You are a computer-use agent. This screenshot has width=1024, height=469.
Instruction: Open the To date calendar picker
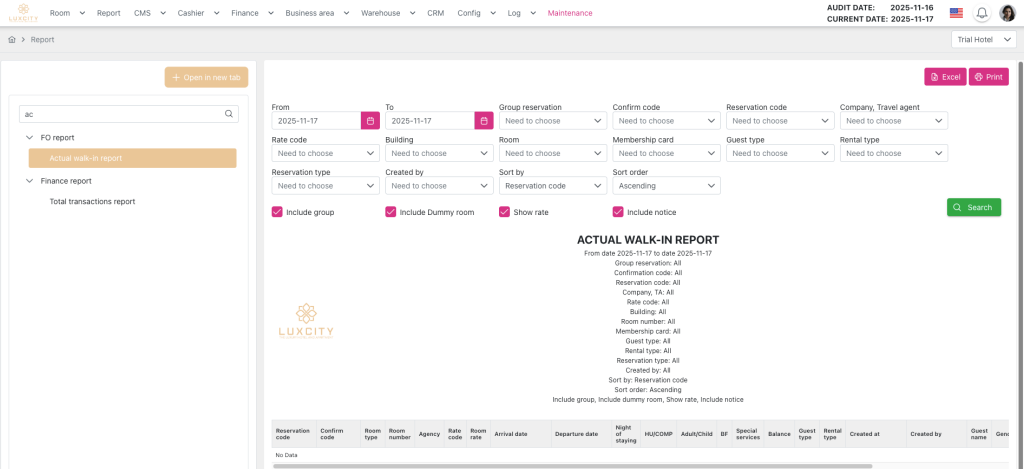(484, 121)
